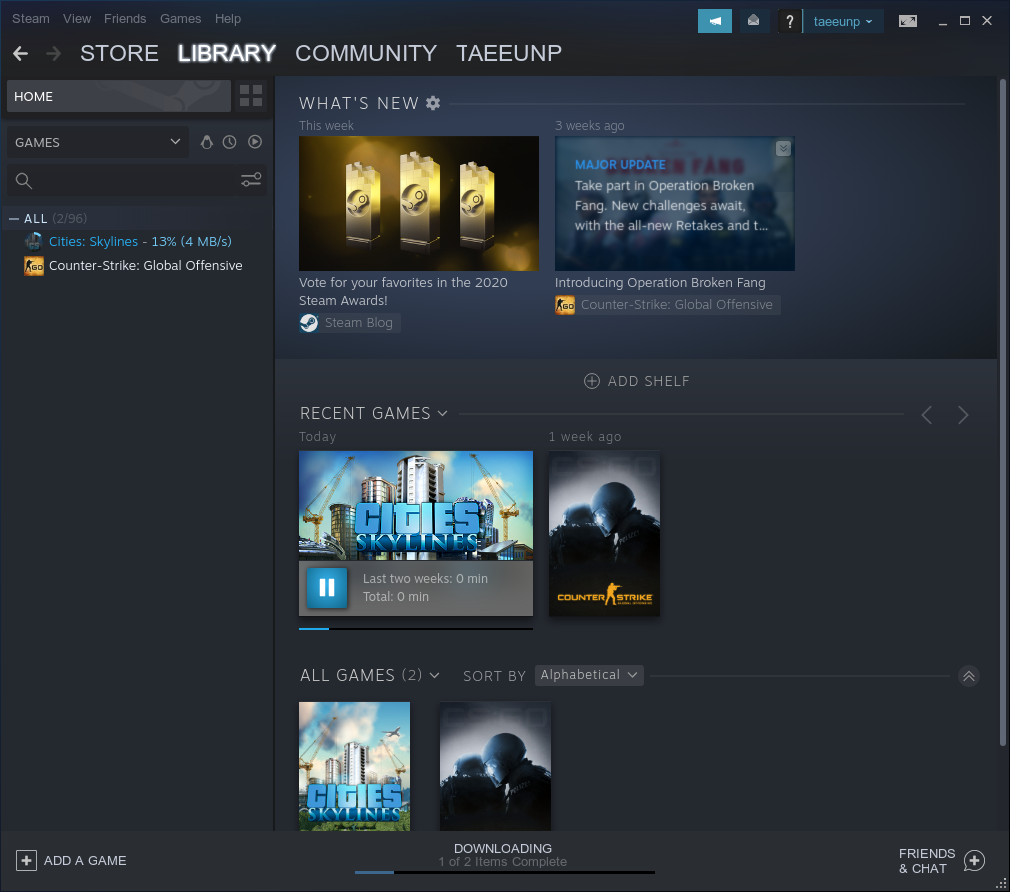Open the inbox envelope icon
1010x892 pixels.
pos(753,21)
